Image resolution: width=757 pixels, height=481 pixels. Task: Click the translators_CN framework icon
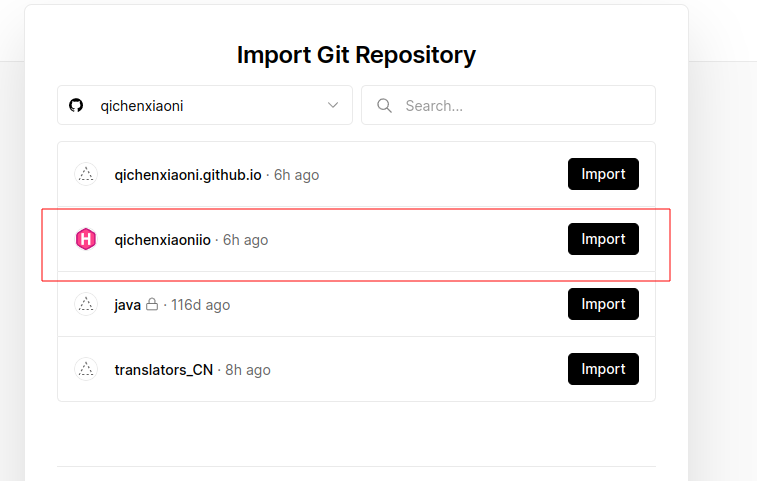click(x=86, y=370)
